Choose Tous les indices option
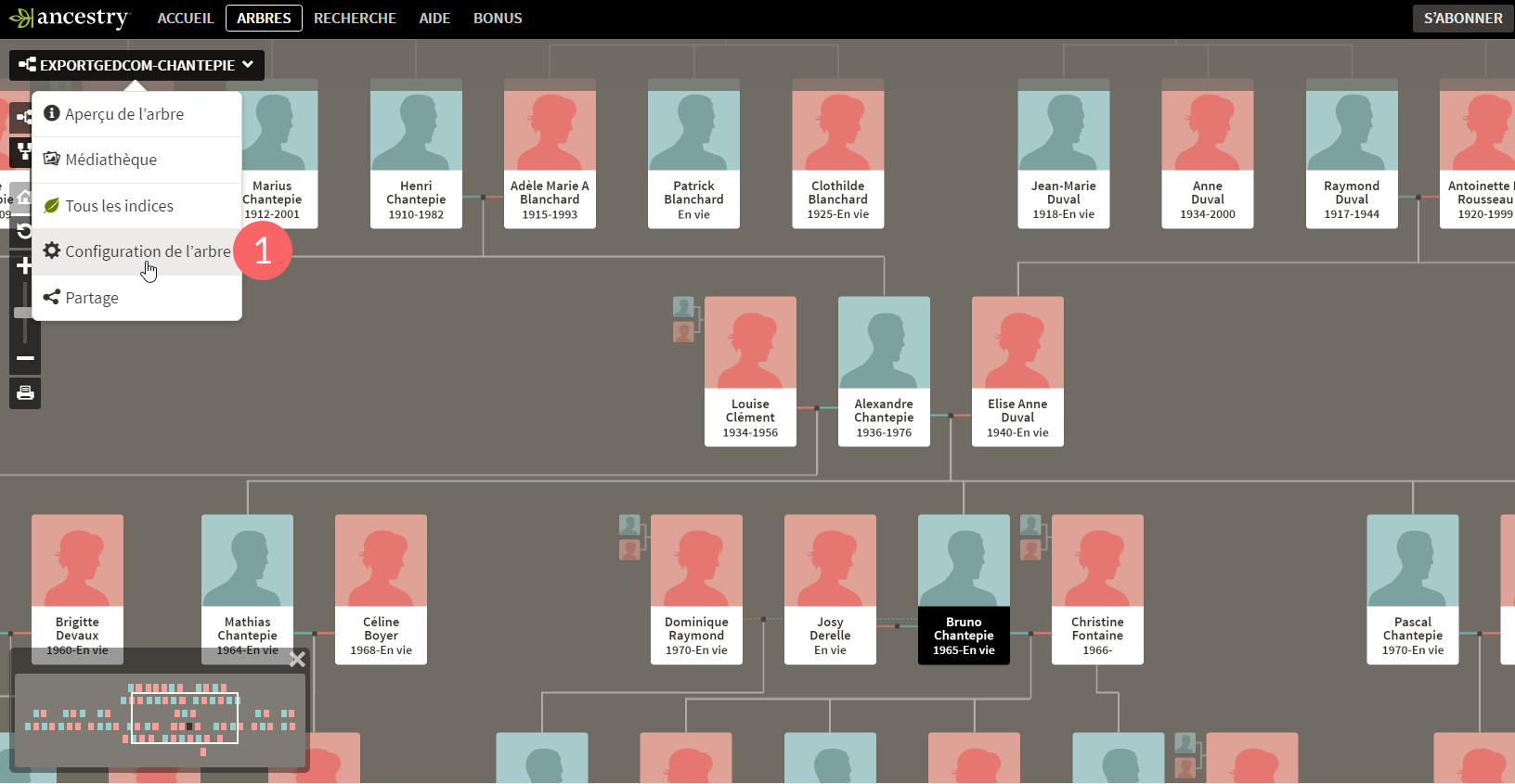Image resolution: width=1515 pixels, height=784 pixels. coord(119,206)
